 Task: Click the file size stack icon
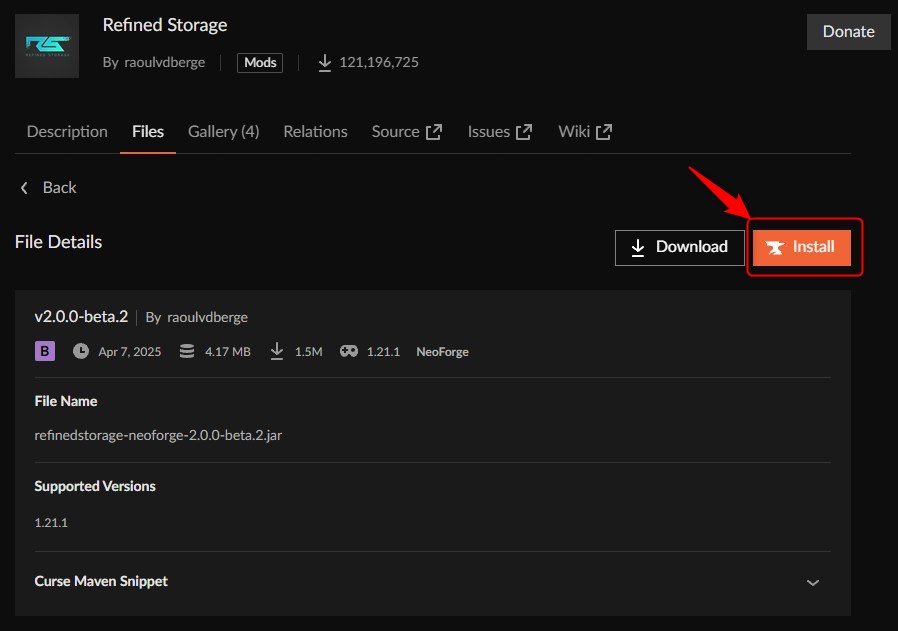pyautogui.click(x=187, y=351)
